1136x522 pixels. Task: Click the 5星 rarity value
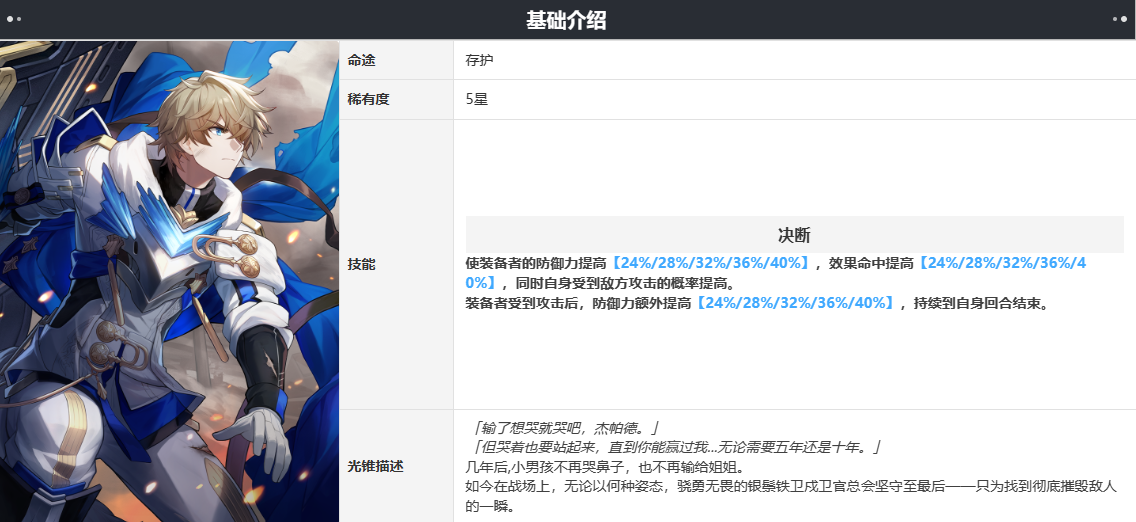tap(477, 100)
